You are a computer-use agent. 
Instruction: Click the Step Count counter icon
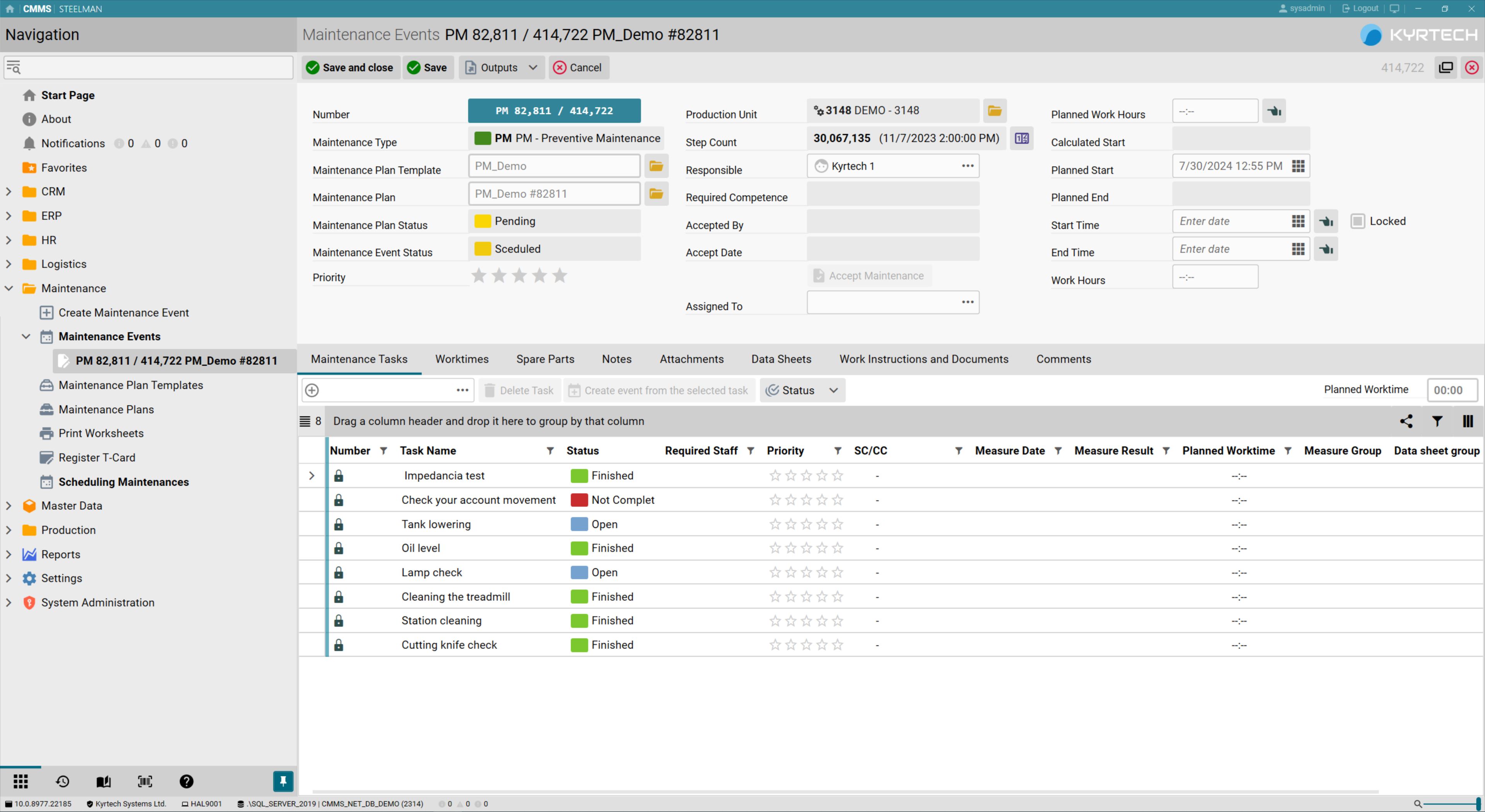[1021, 138]
